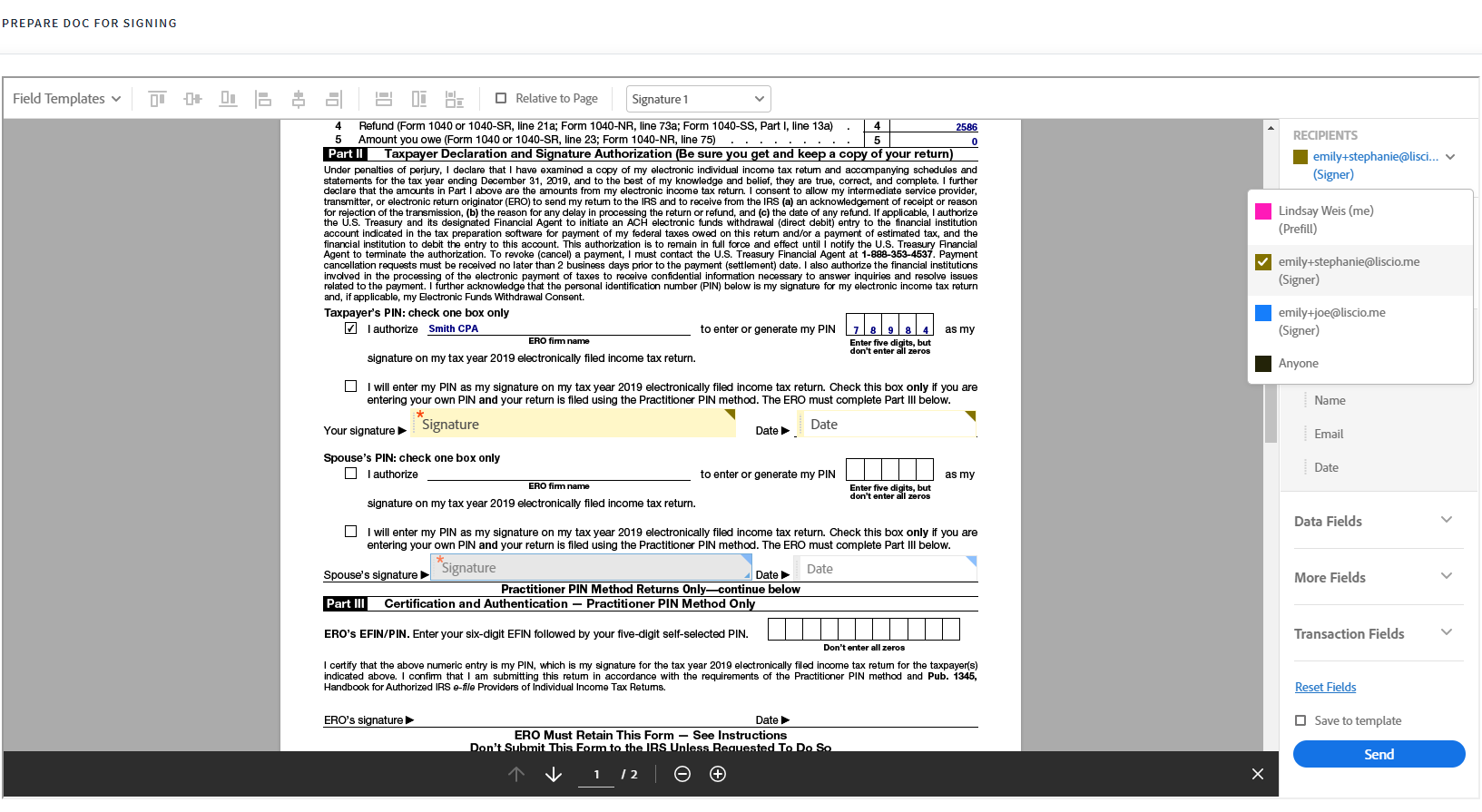Click the Send button

click(x=1379, y=754)
